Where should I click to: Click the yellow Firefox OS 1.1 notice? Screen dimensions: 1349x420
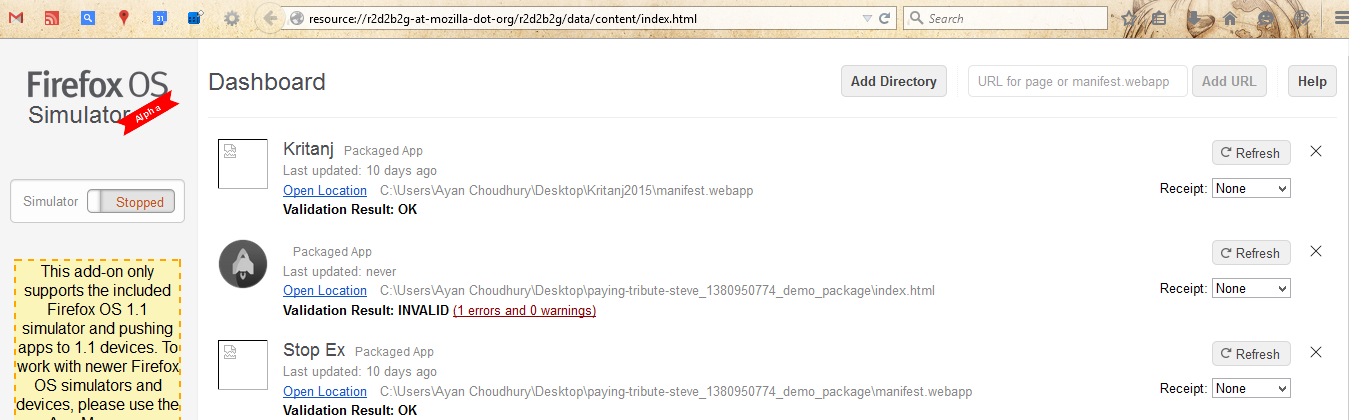98,340
